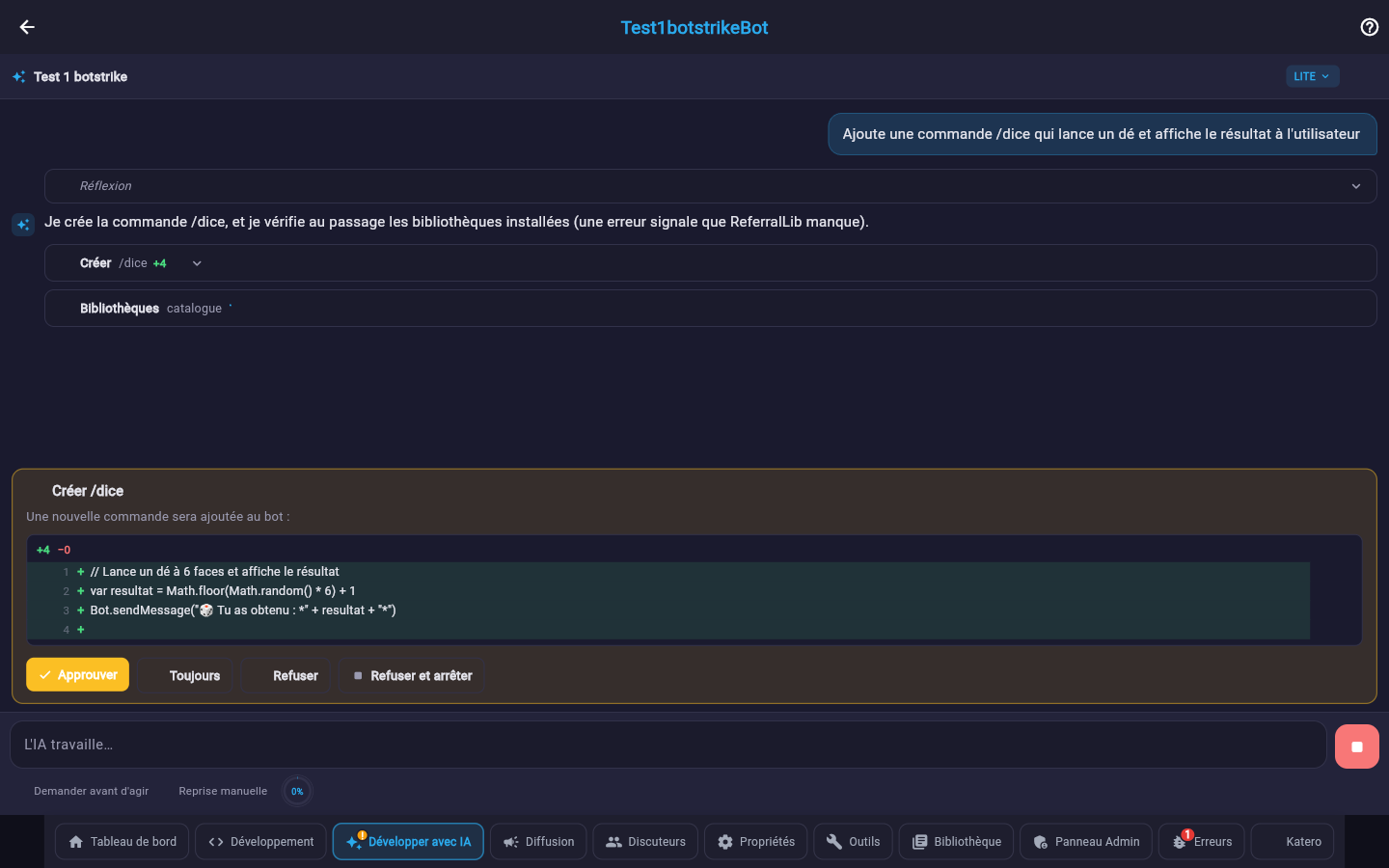Image resolution: width=1389 pixels, height=868 pixels.
Task: Click the Refuser button
Action: (x=286, y=676)
